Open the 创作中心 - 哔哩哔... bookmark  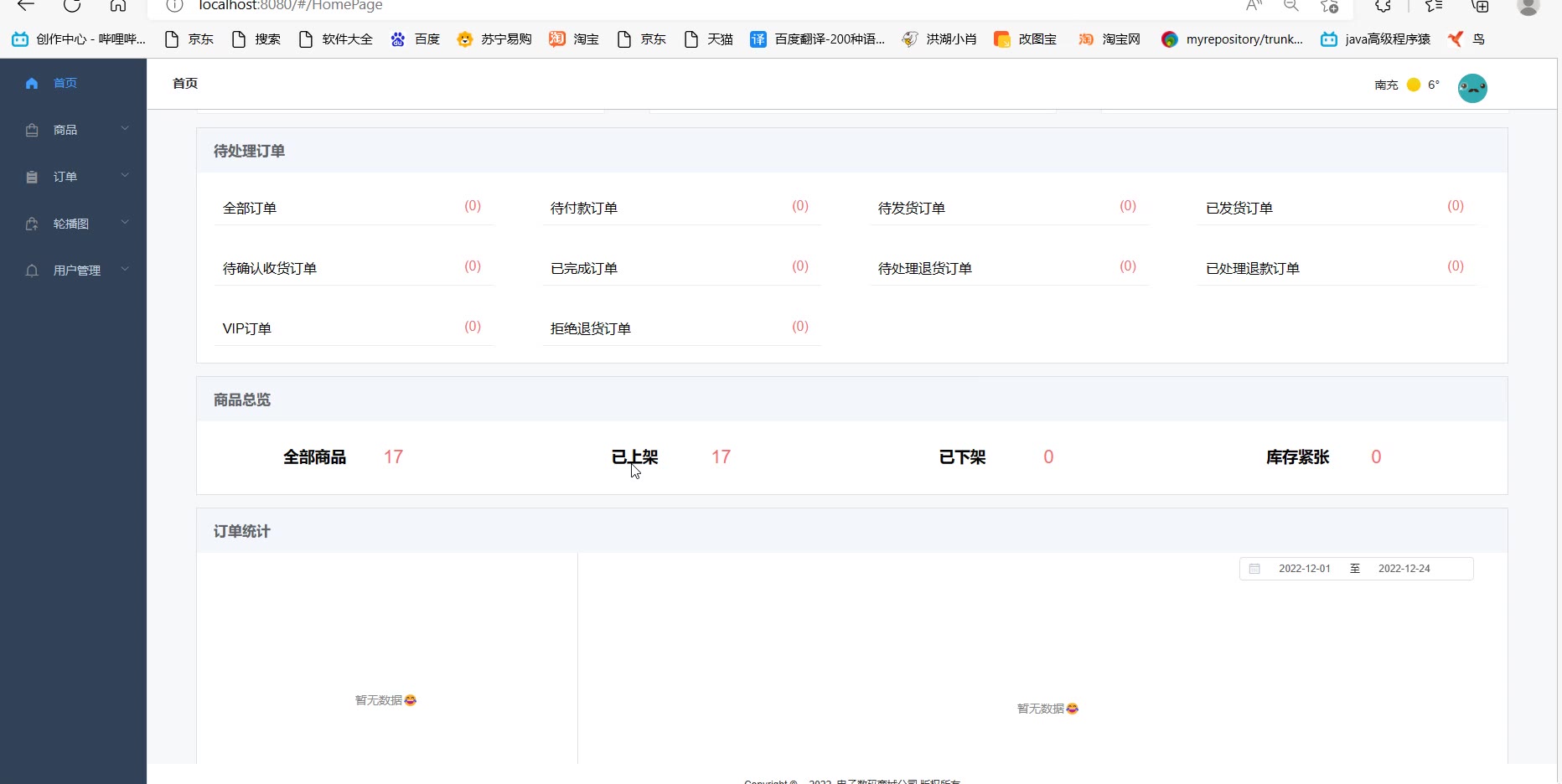(x=79, y=39)
